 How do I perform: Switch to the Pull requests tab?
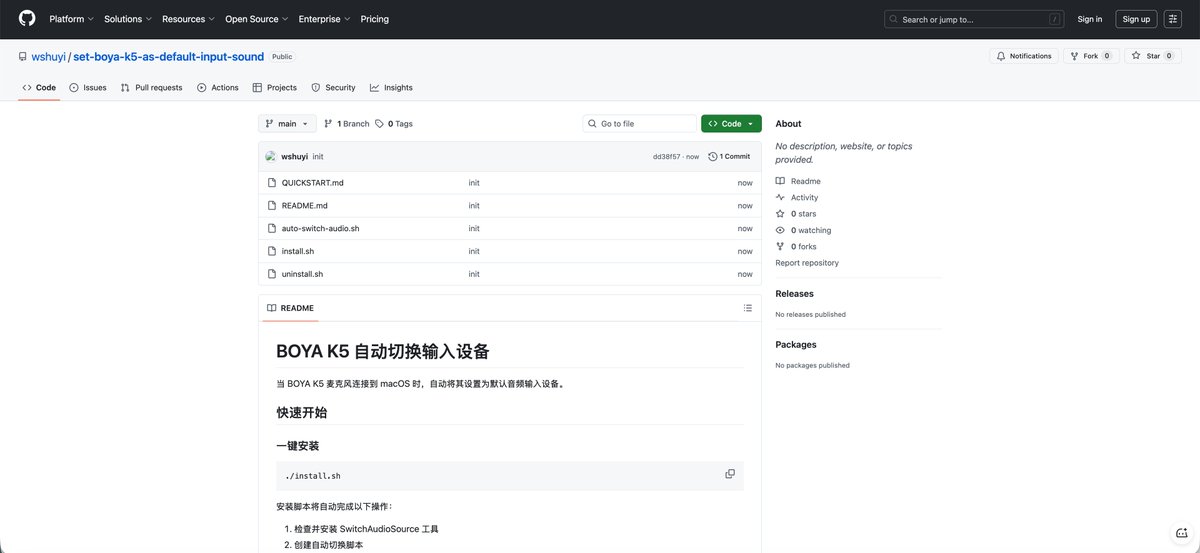(x=151, y=87)
